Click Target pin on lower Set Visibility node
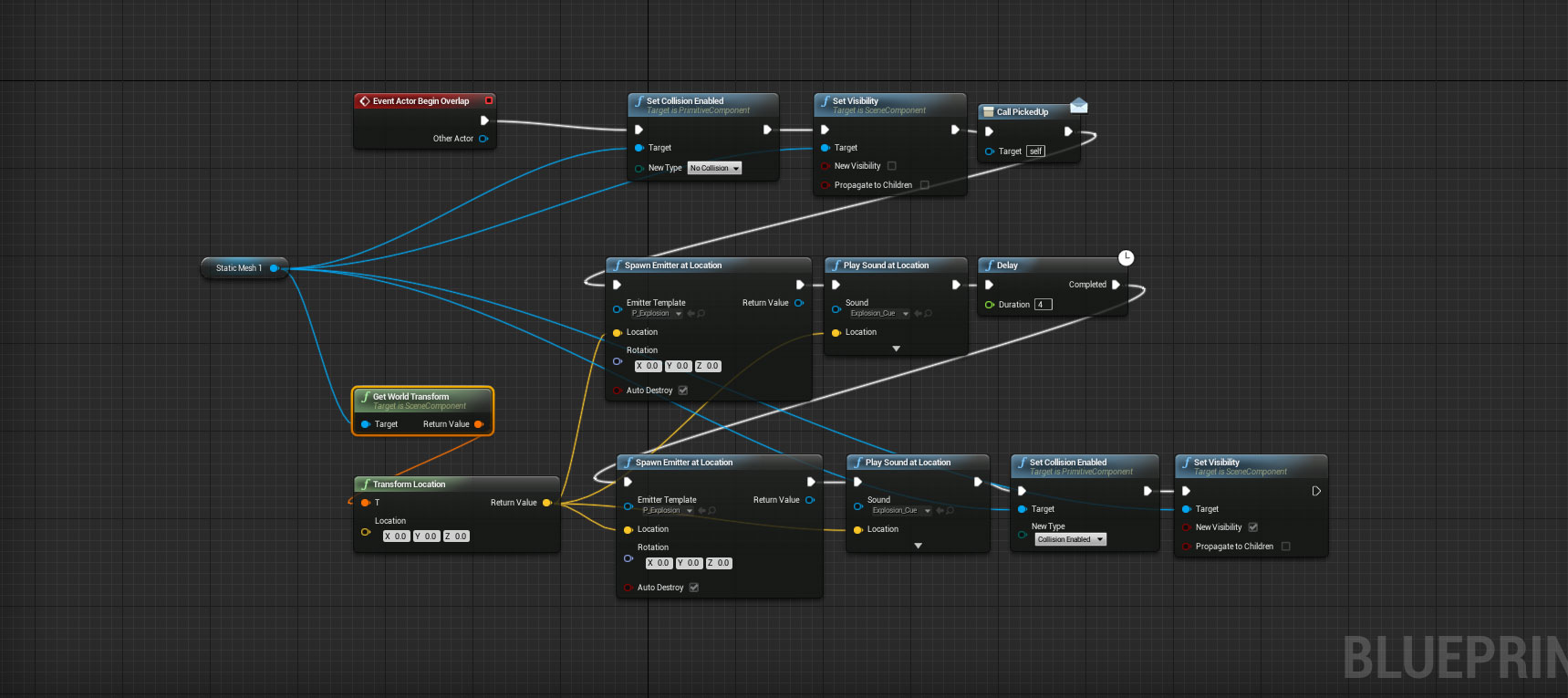Viewport: 1568px width, 698px height. [x=1187, y=509]
